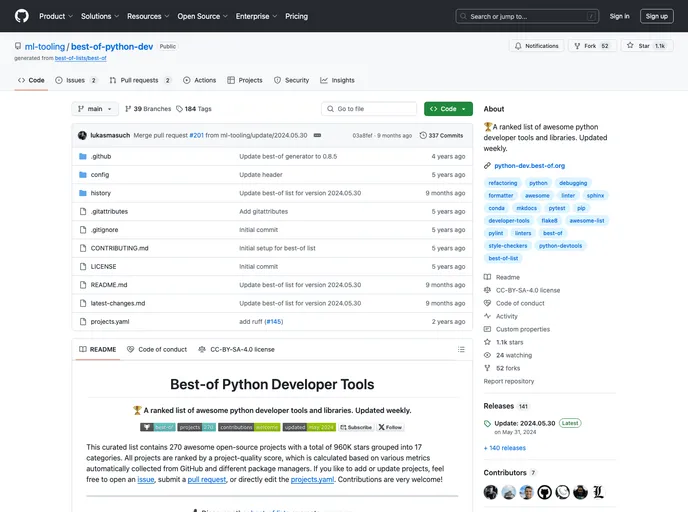The width and height of the screenshot is (688, 512).
Task: Open the history folder icon
Action: click(82, 193)
